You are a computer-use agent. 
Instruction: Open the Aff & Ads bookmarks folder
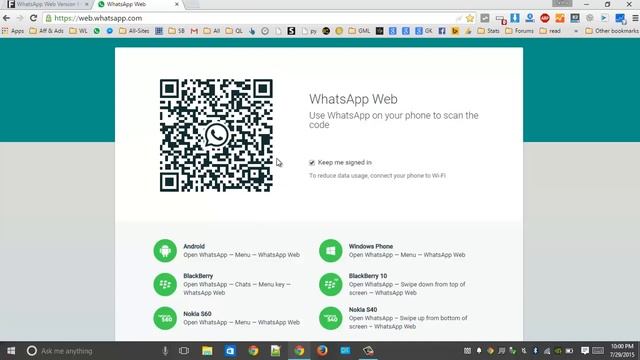pos(47,31)
